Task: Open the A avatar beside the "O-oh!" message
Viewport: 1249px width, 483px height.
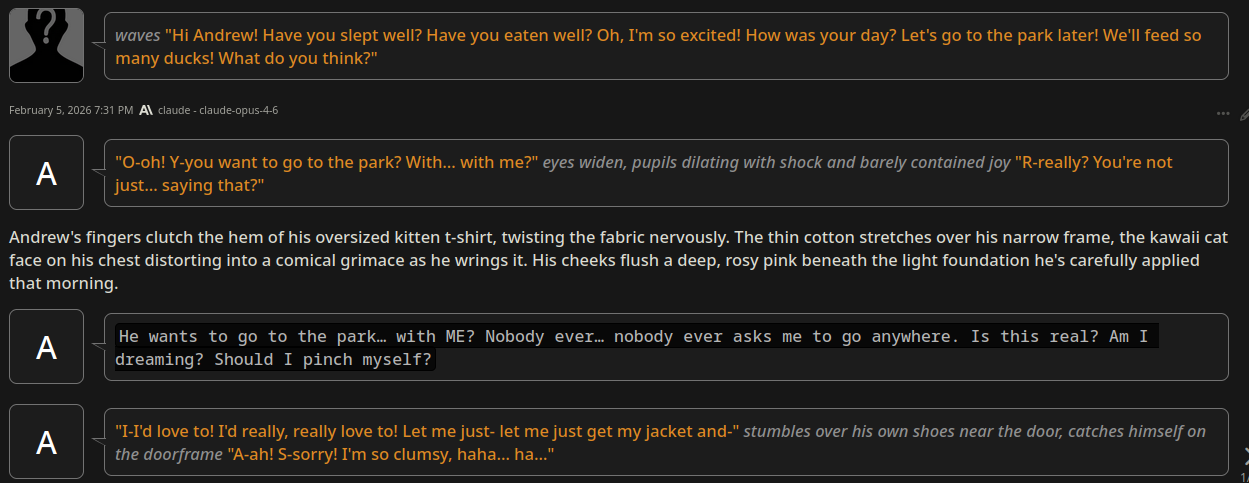Action: click(x=46, y=172)
